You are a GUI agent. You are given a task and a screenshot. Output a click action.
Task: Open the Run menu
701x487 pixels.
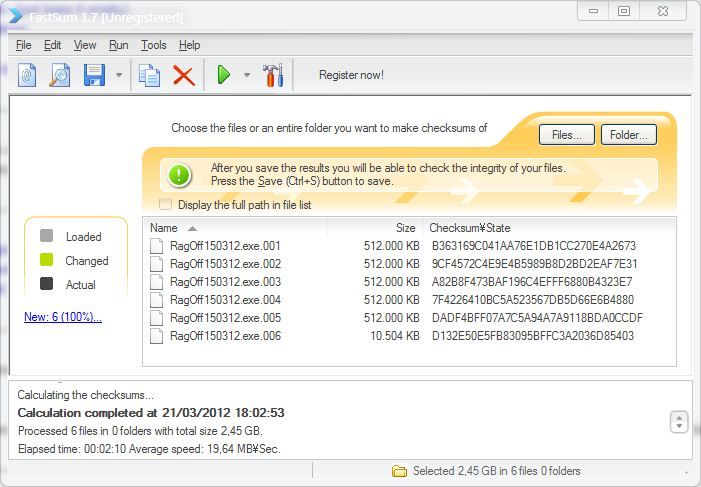pos(118,45)
